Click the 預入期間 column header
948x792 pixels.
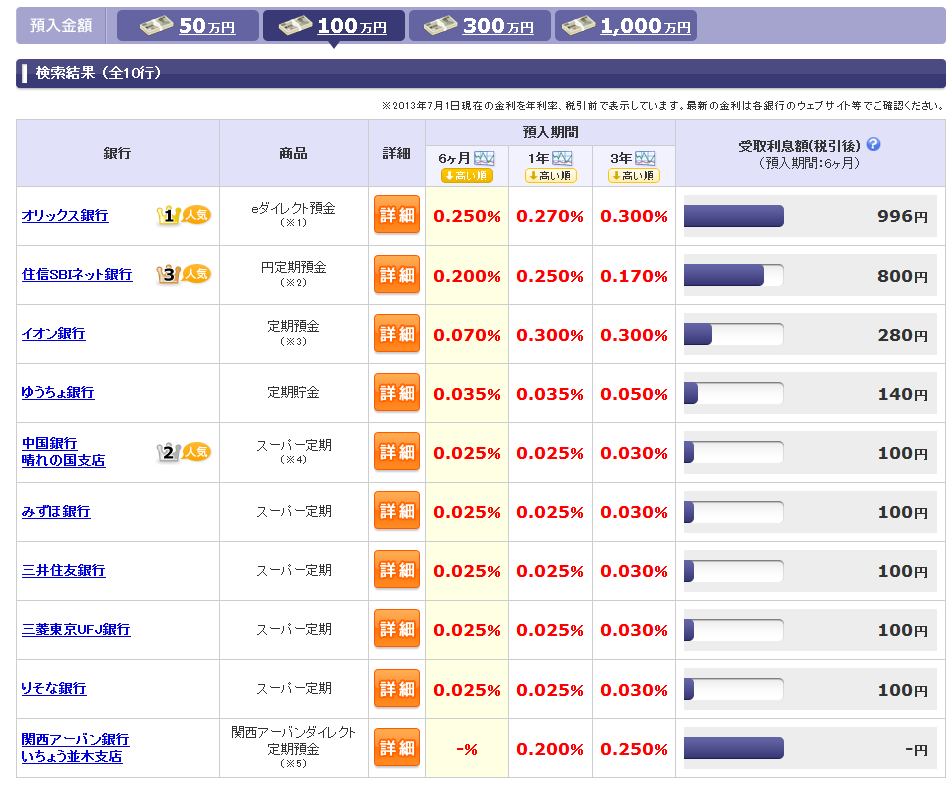coord(550,132)
